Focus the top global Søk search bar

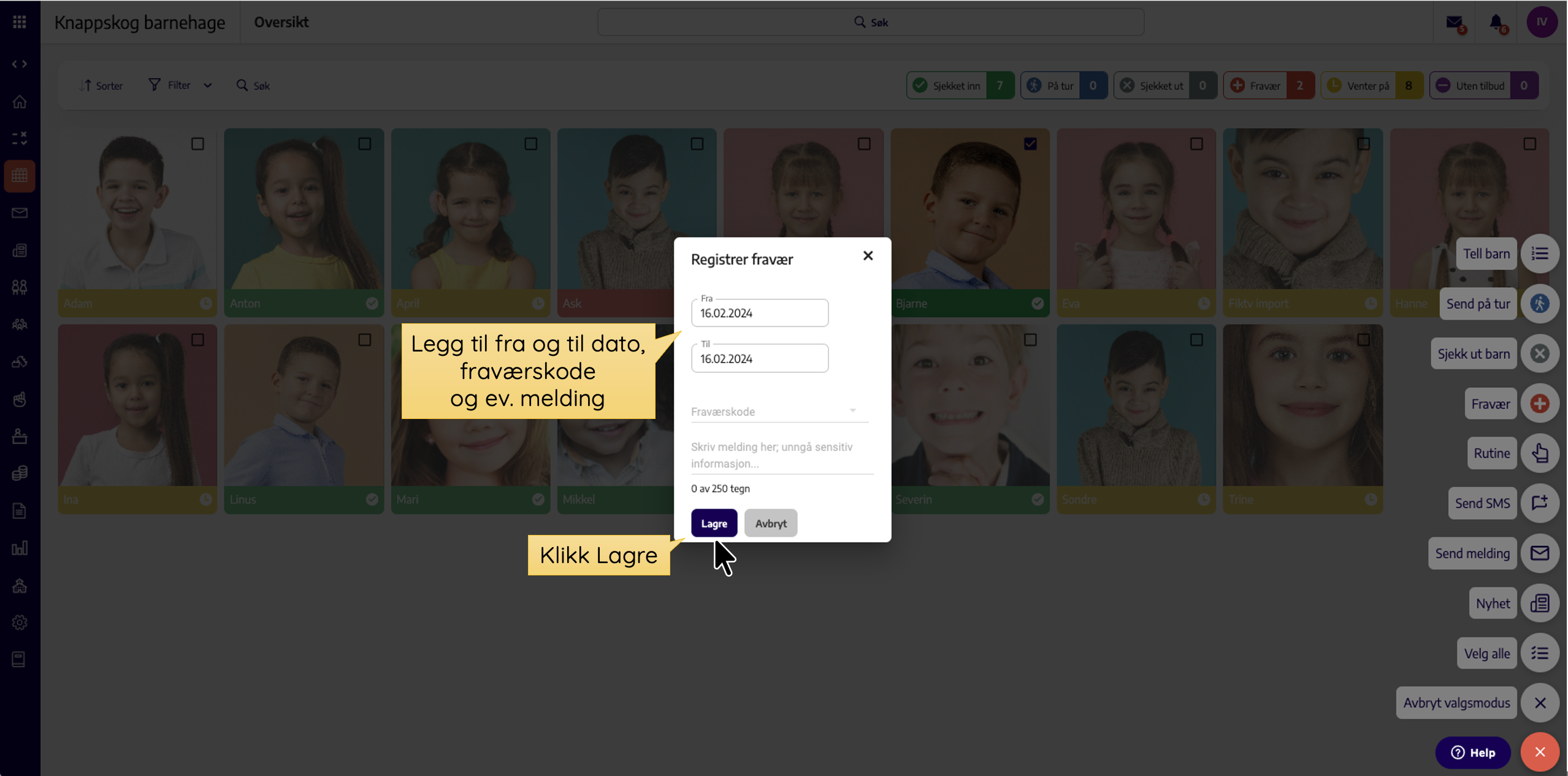coord(871,22)
